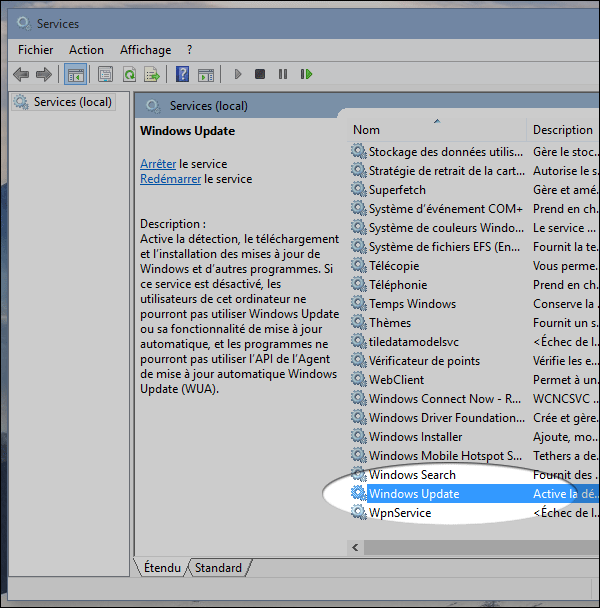Viewport: 600px width, 608px height.
Task: Click the Export list toolbar icon
Action: (x=152, y=74)
